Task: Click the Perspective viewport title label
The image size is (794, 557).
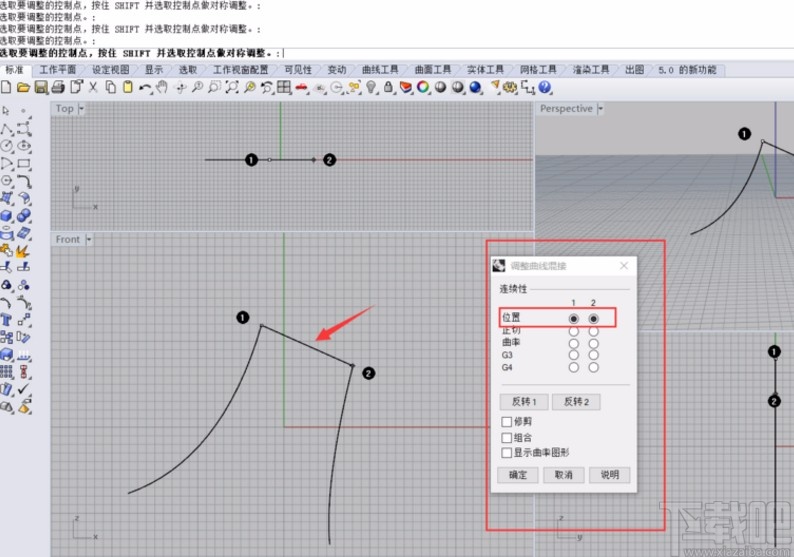Action: [x=566, y=108]
